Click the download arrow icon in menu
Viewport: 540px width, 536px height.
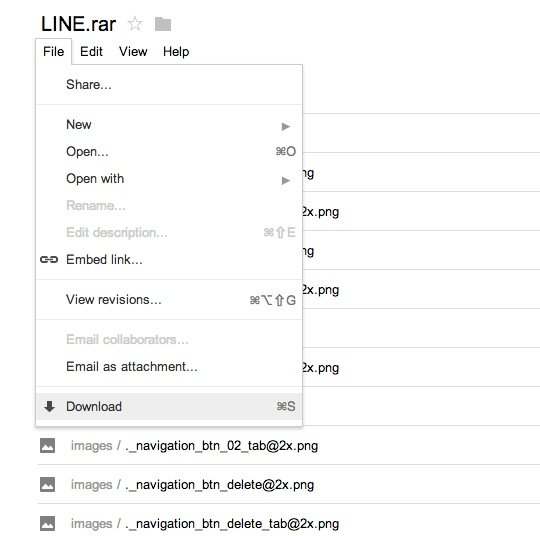(x=50, y=406)
